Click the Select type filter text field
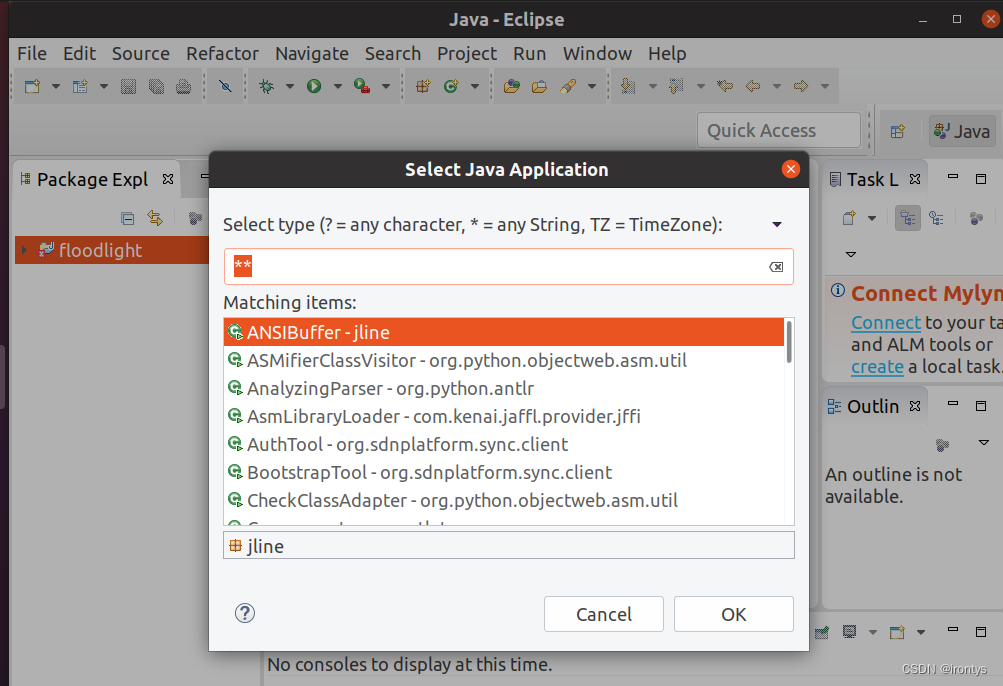 (509, 266)
